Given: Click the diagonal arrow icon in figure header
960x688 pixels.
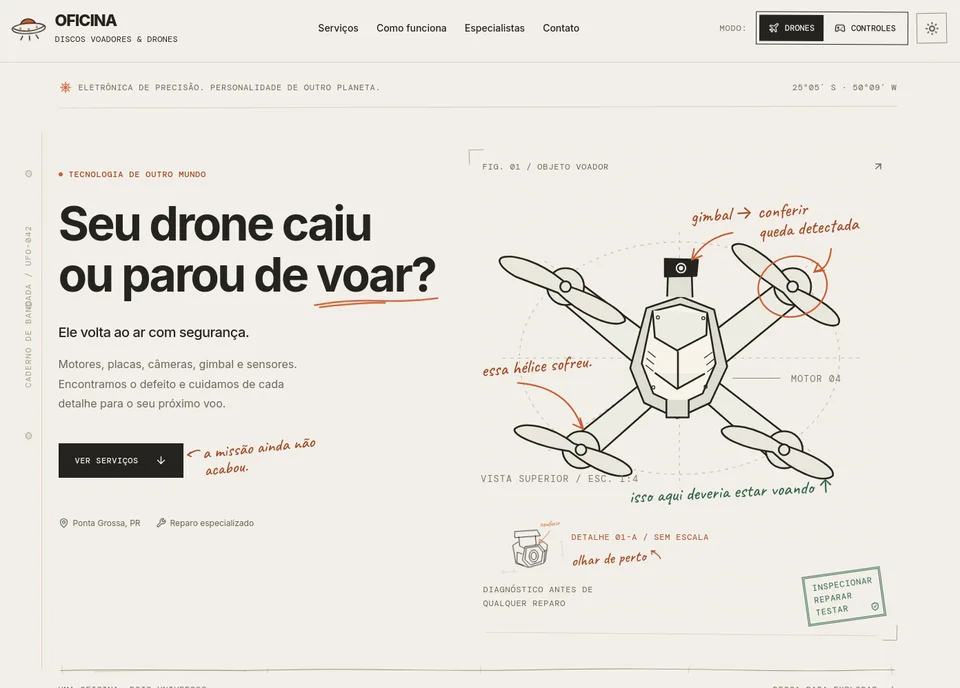Looking at the screenshot, I should coord(878,166).
